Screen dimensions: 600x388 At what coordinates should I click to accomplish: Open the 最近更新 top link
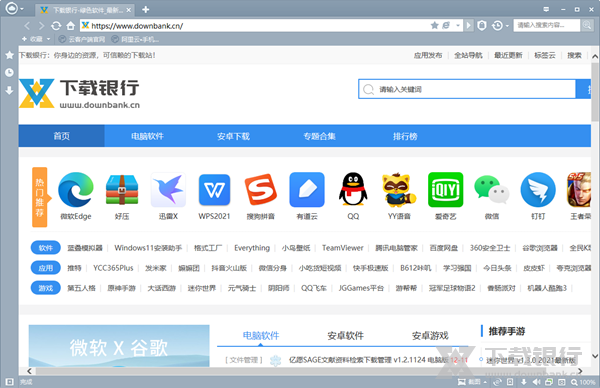click(x=508, y=55)
